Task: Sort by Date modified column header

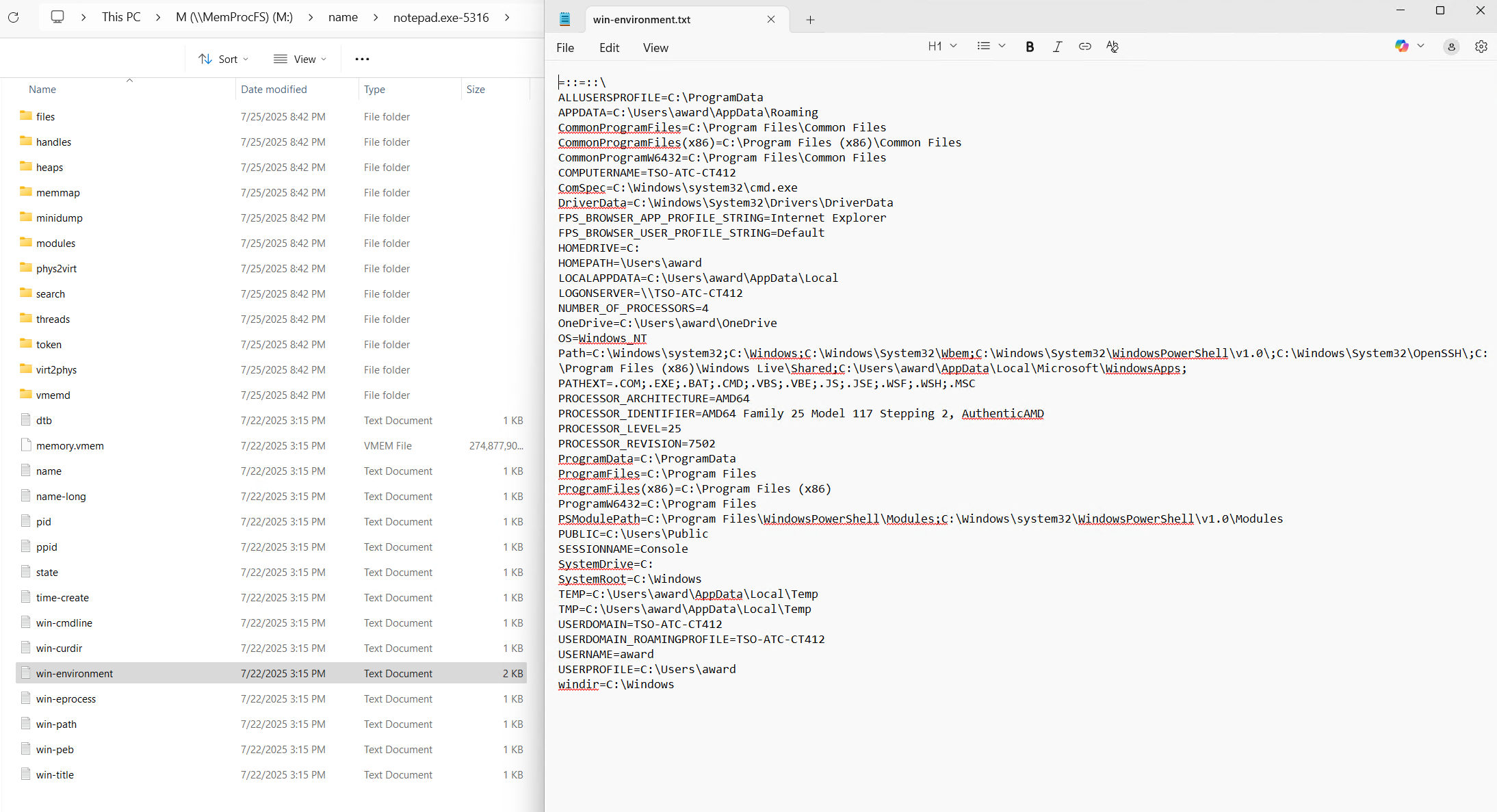Action: (x=274, y=90)
